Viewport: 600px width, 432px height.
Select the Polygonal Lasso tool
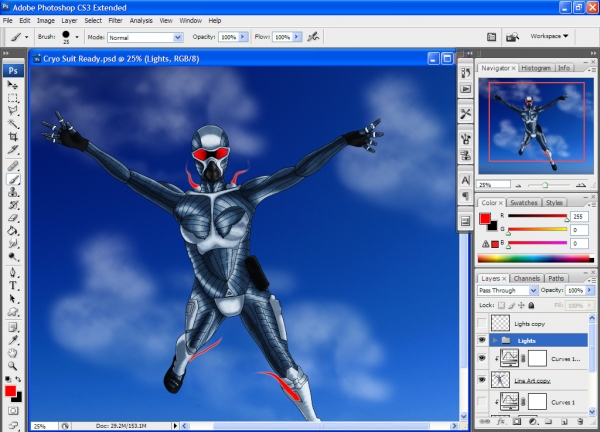pyautogui.click(x=13, y=111)
